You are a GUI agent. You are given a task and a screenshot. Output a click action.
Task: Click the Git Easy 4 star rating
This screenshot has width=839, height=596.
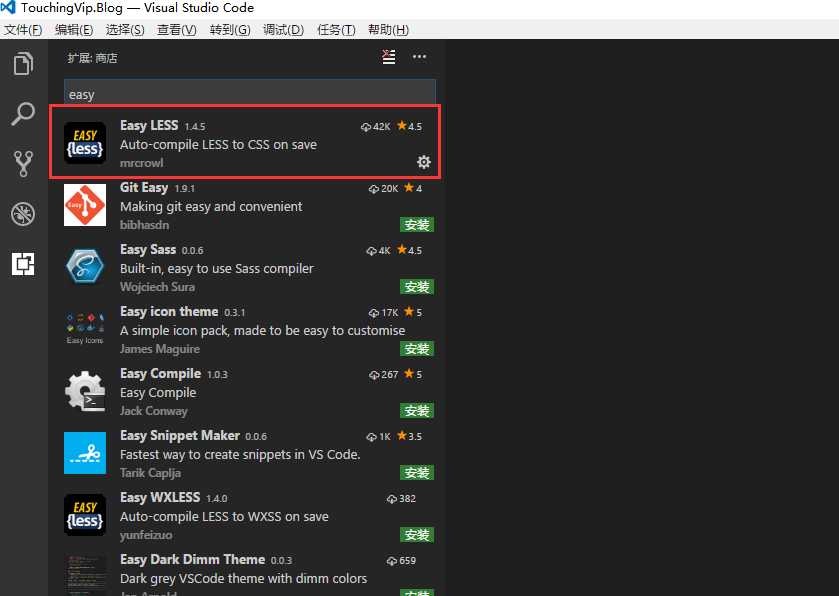tap(413, 188)
